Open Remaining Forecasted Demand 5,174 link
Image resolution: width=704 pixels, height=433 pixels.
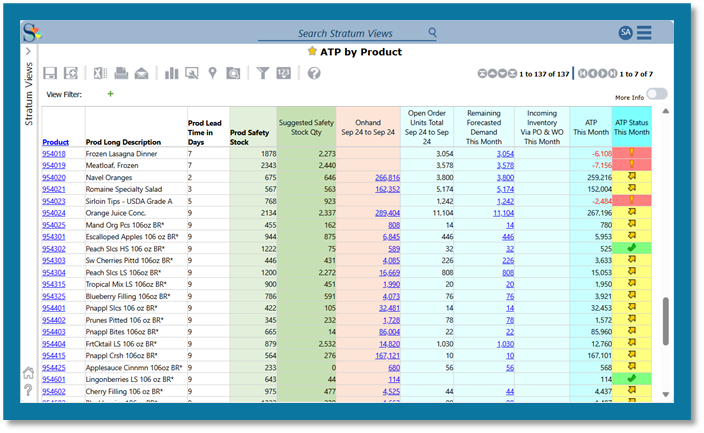(x=505, y=189)
